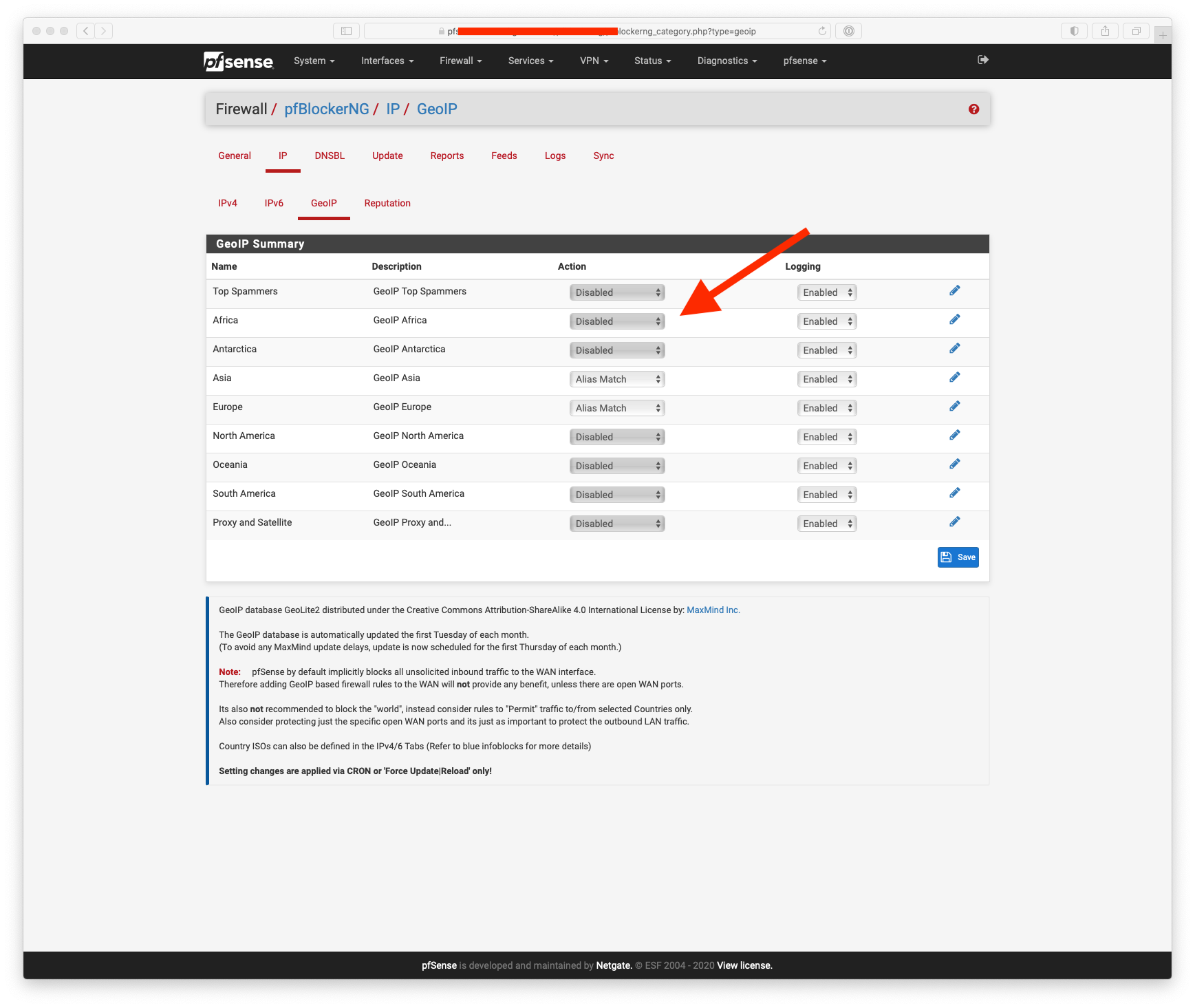This screenshot has width=1195, height=1008.
Task: Edit the South America GeoIP entry
Action: pos(954,493)
